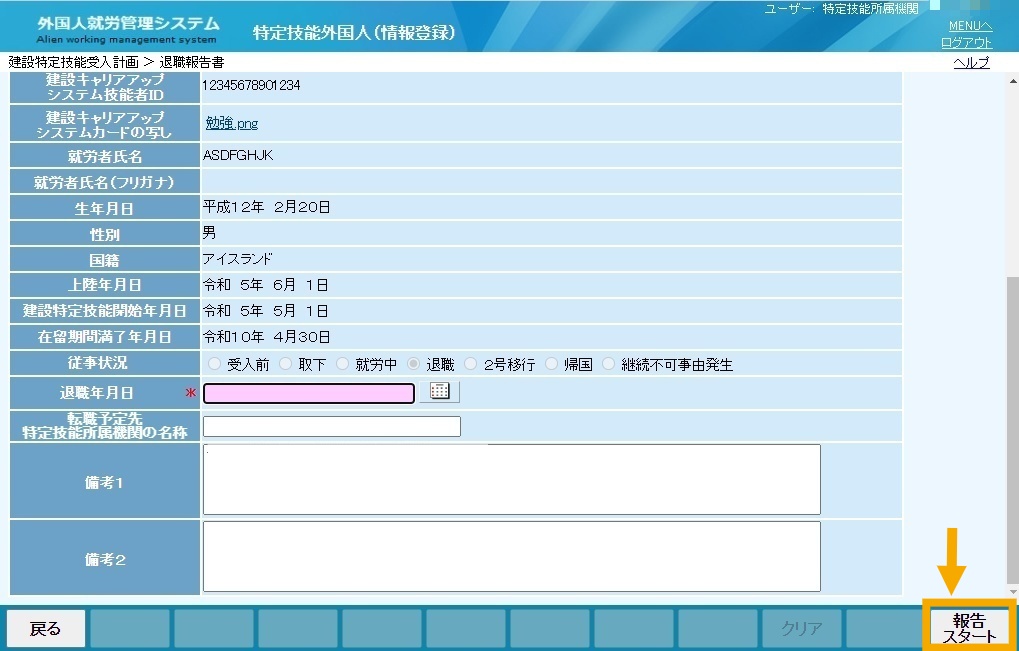This screenshot has width=1019, height=651.
Task: Select the 受入前 radio button
Action: [x=214, y=364]
